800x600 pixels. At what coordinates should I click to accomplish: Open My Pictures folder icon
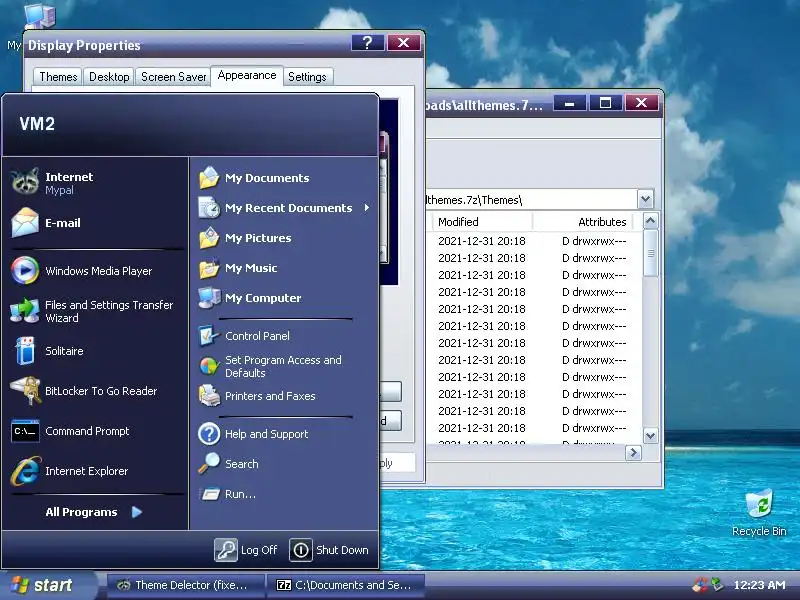pos(209,238)
